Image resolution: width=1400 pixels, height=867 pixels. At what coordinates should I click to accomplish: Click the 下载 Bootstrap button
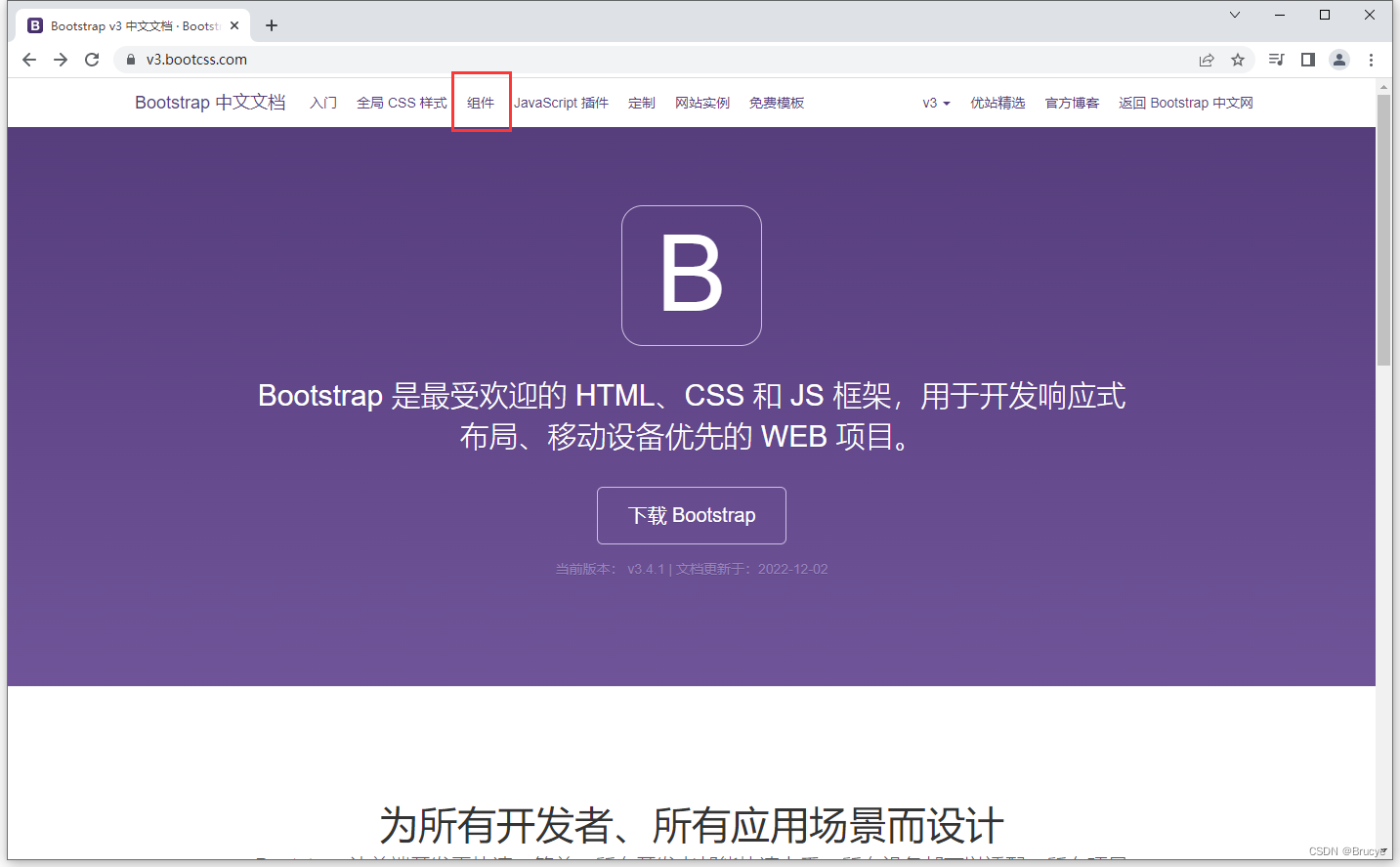tap(692, 515)
